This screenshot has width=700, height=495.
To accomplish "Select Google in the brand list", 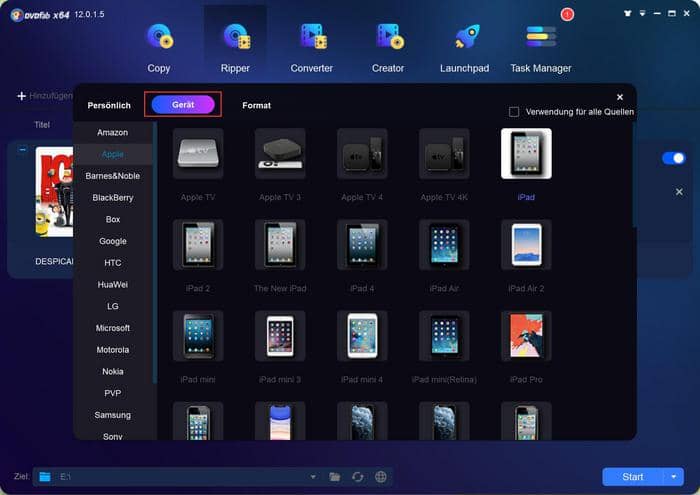I will pos(112,241).
